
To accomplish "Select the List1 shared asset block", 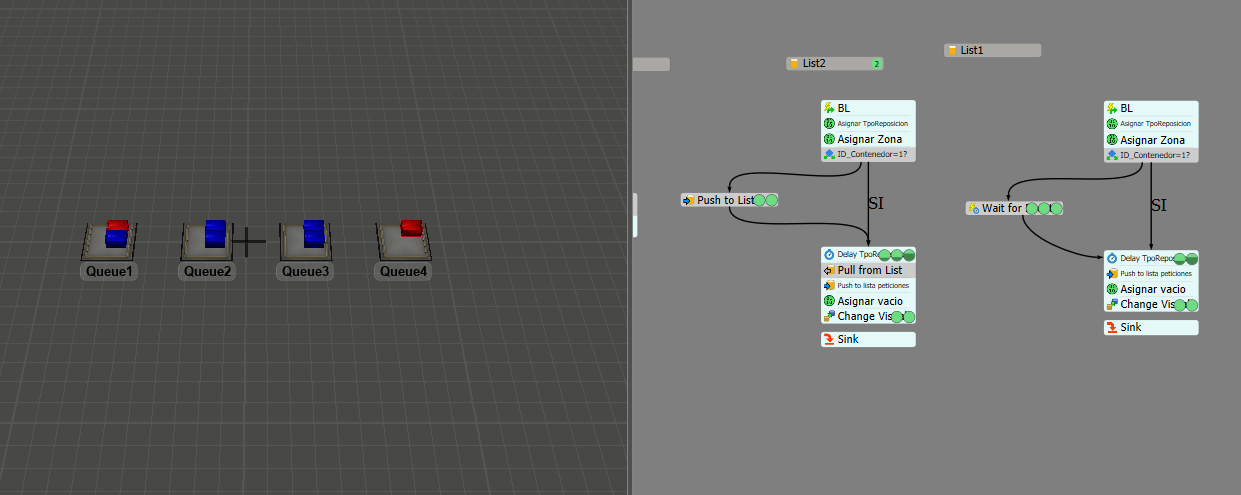I will click(x=992, y=50).
